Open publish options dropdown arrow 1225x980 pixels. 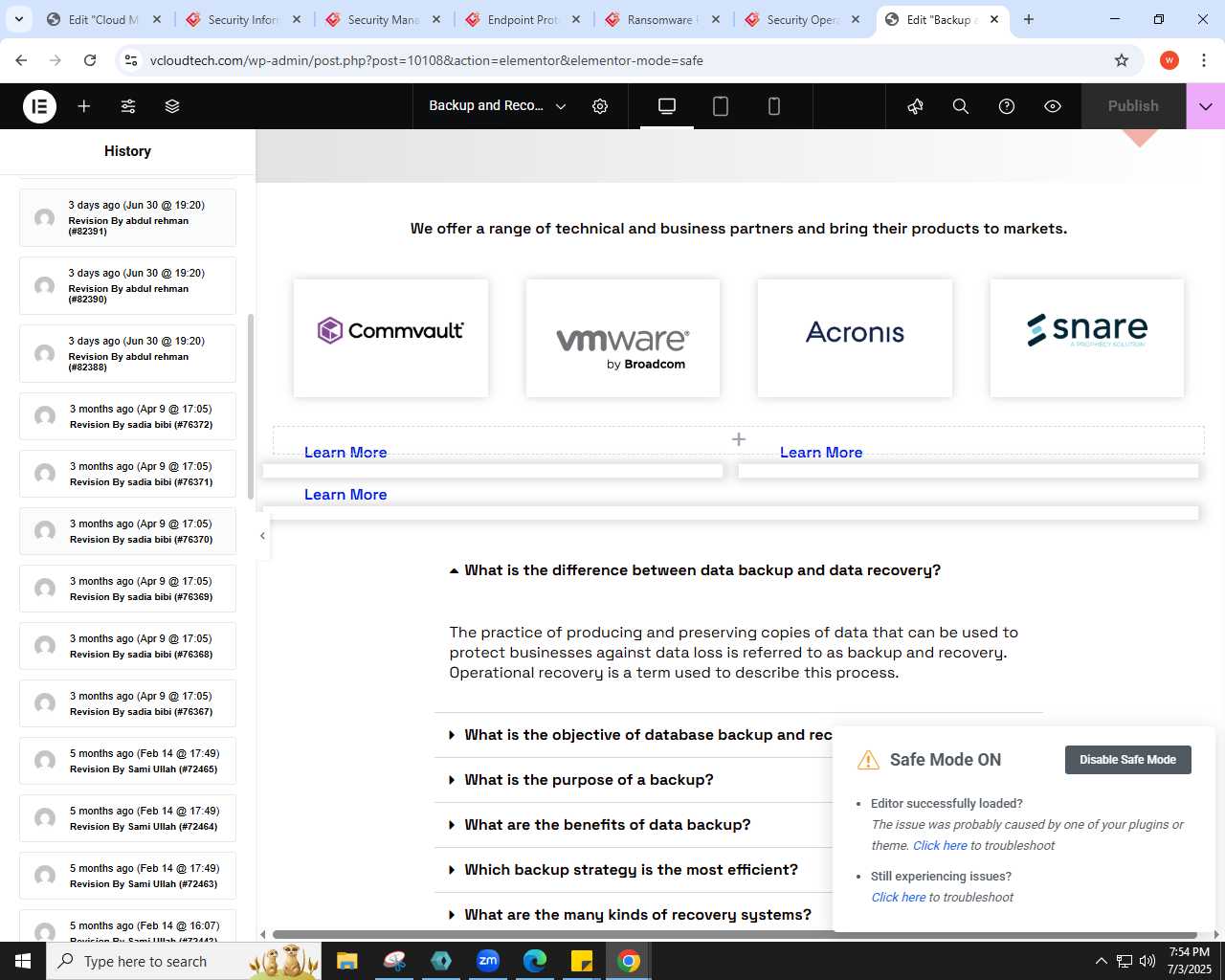(1206, 106)
